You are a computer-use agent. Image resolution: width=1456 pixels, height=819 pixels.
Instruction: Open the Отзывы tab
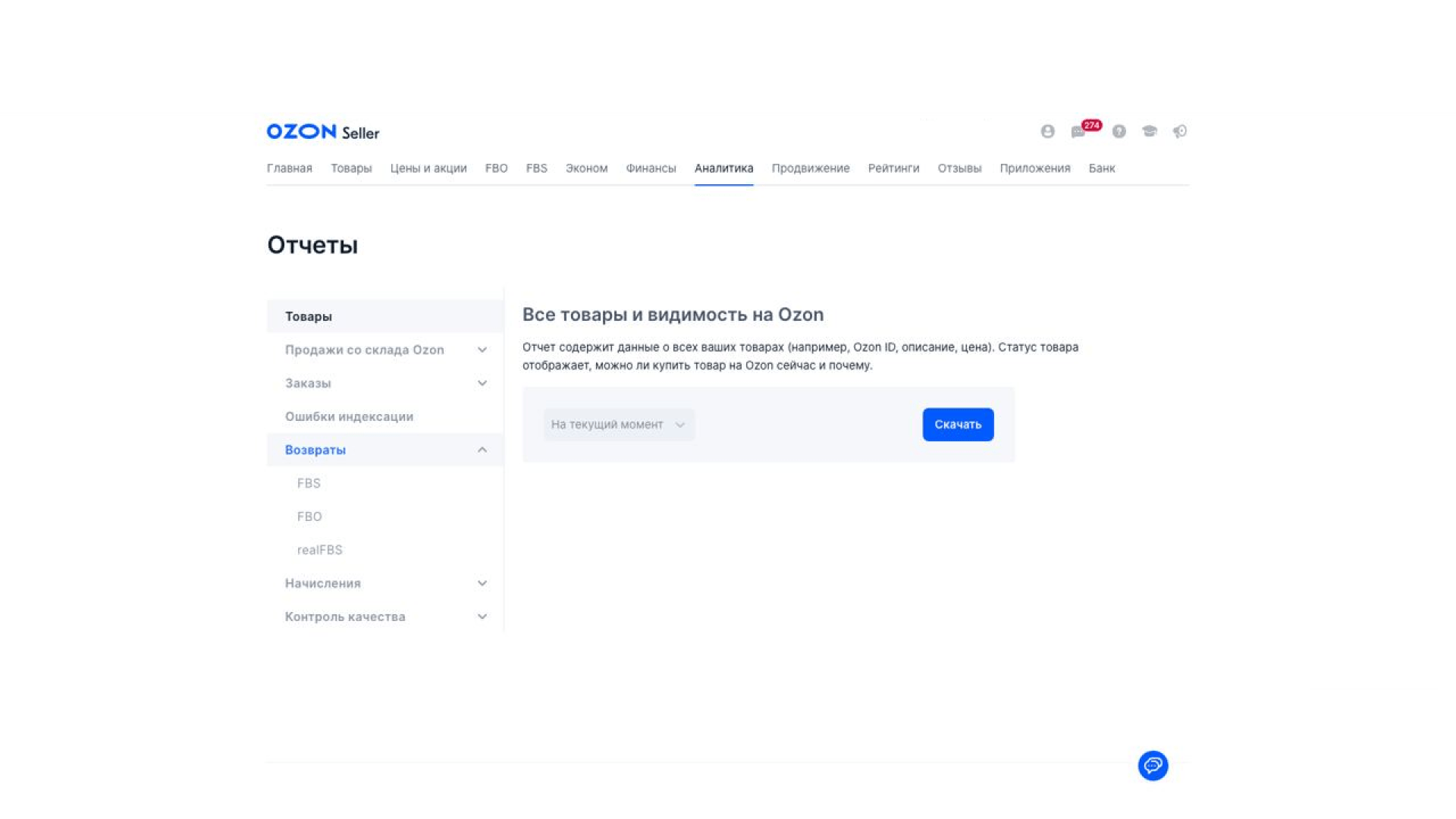click(959, 168)
